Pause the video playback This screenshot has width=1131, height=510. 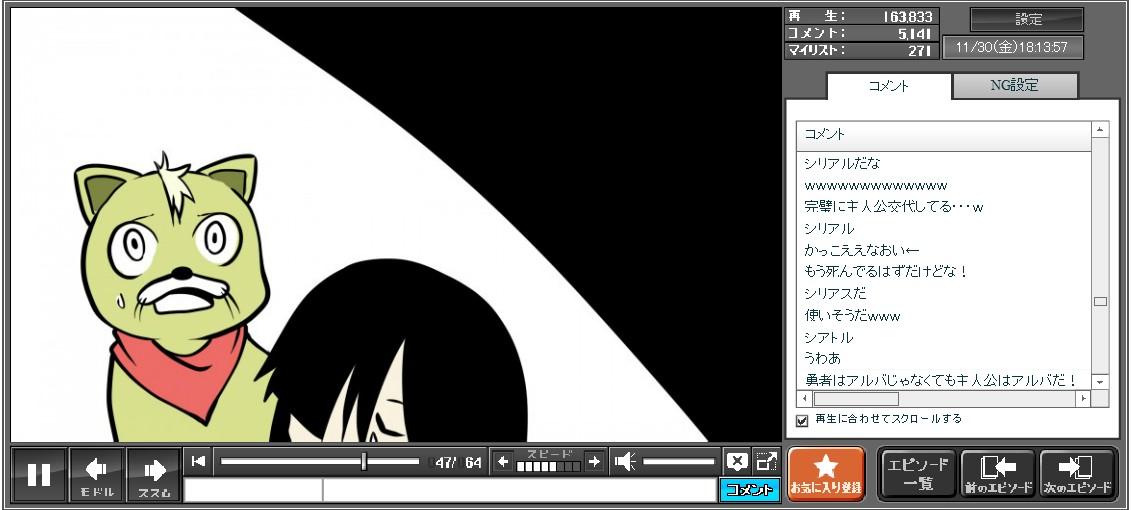pos(39,474)
